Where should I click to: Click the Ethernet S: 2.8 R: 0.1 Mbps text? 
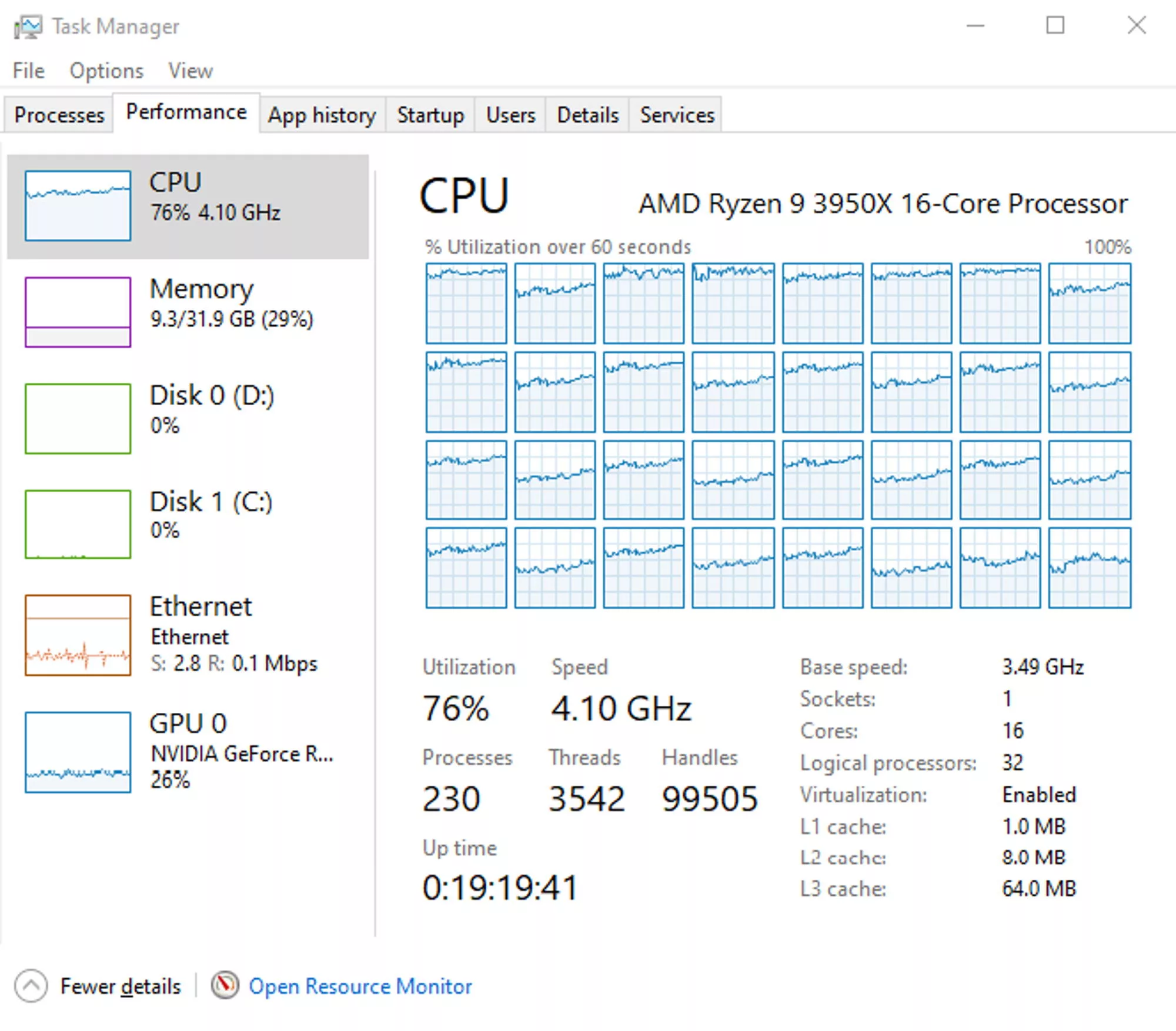click(x=233, y=663)
